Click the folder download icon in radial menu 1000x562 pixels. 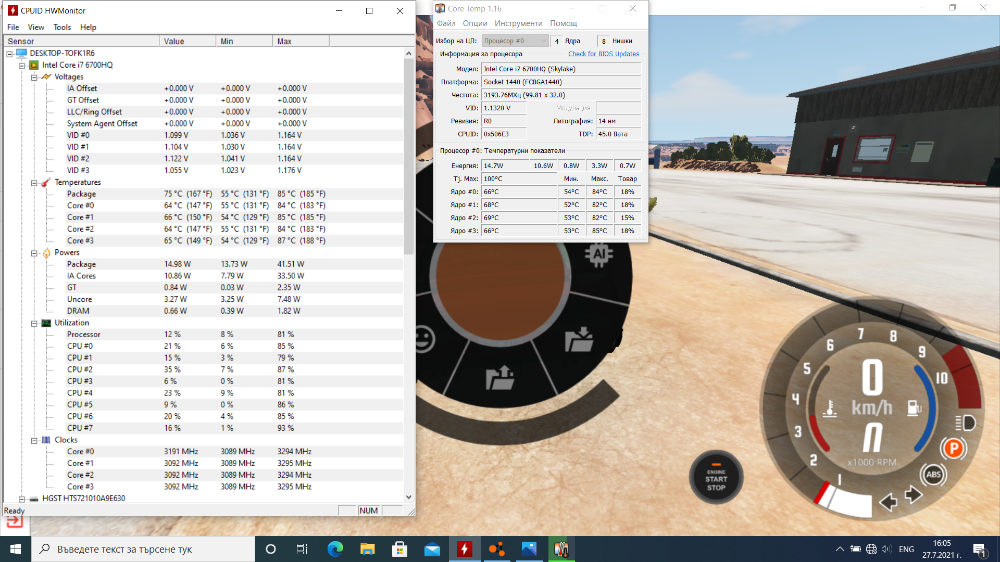(x=579, y=339)
